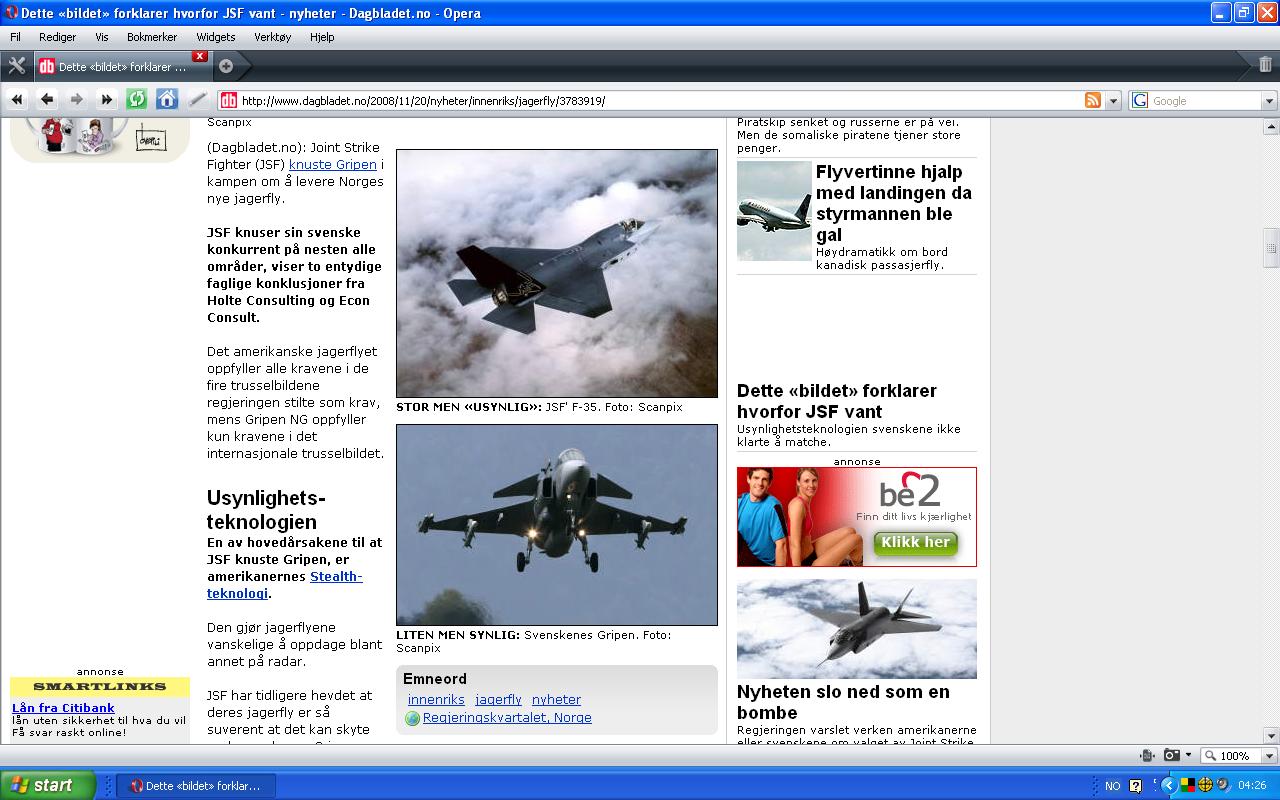Screen dimensions: 1280x800
Task: Click the 'Klikk her' button in be2 ad
Action: pos(916,543)
